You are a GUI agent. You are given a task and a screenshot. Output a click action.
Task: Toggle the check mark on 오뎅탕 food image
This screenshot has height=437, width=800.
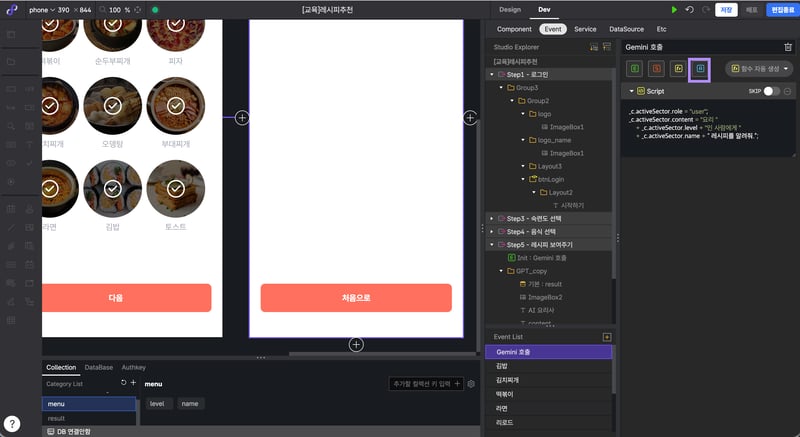[113, 105]
